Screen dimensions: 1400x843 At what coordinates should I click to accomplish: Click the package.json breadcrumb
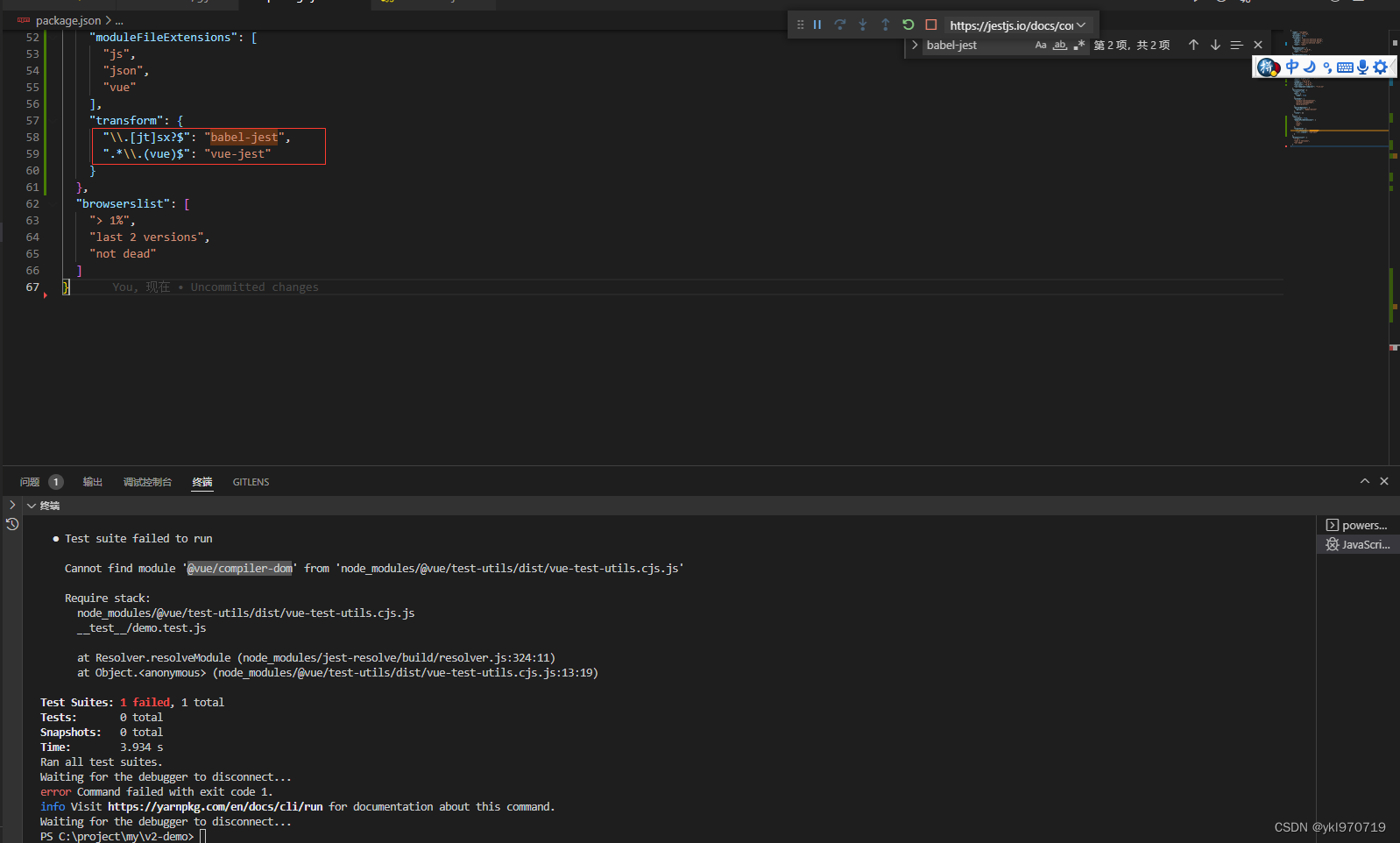(x=67, y=20)
